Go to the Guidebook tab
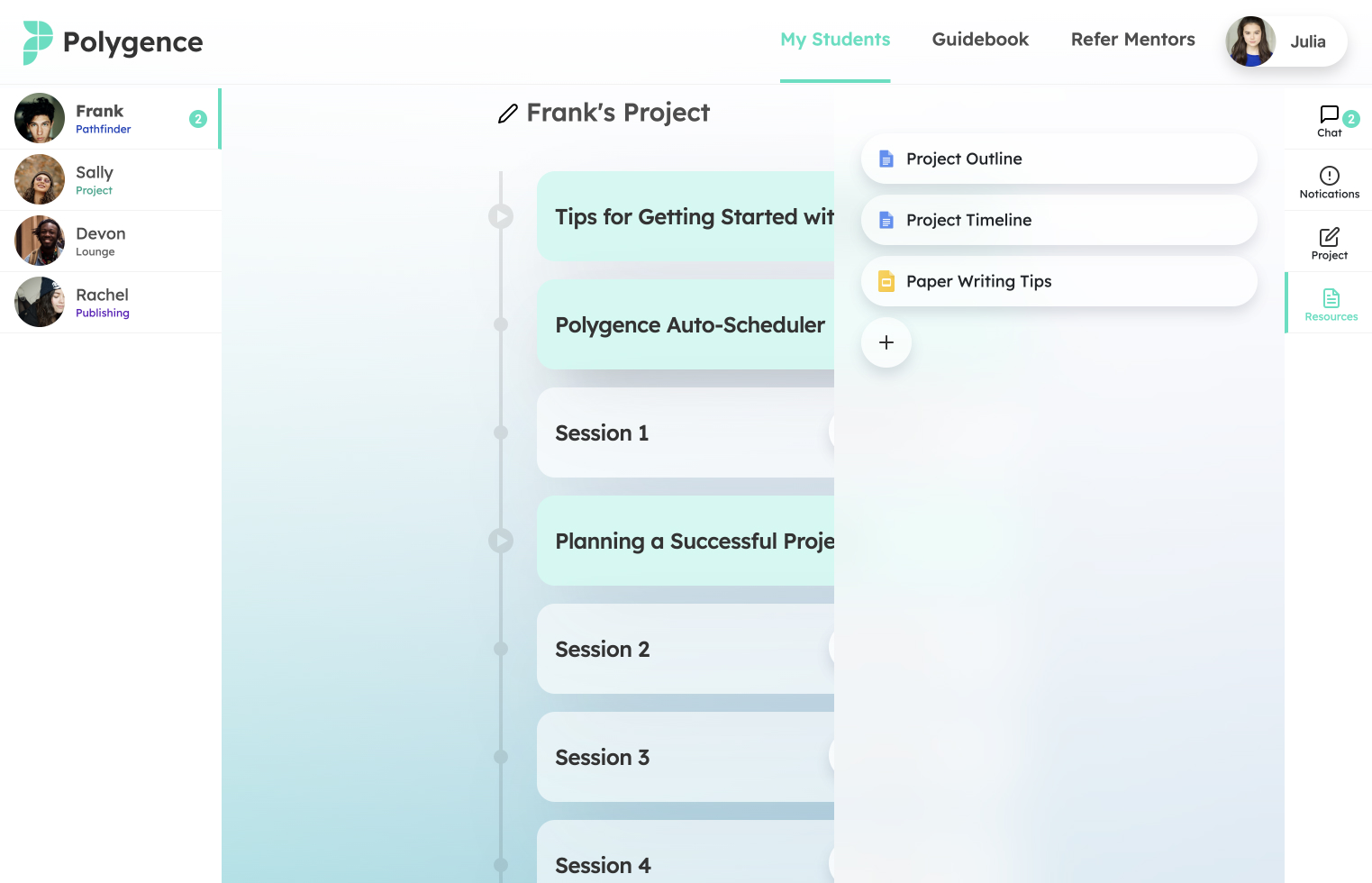 [980, 40]
